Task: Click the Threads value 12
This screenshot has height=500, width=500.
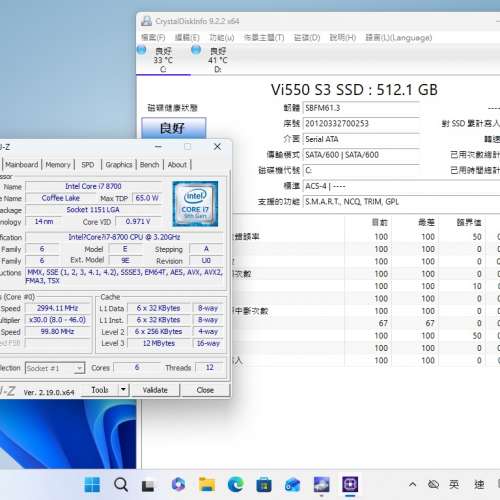Action: tap(209, 367)
